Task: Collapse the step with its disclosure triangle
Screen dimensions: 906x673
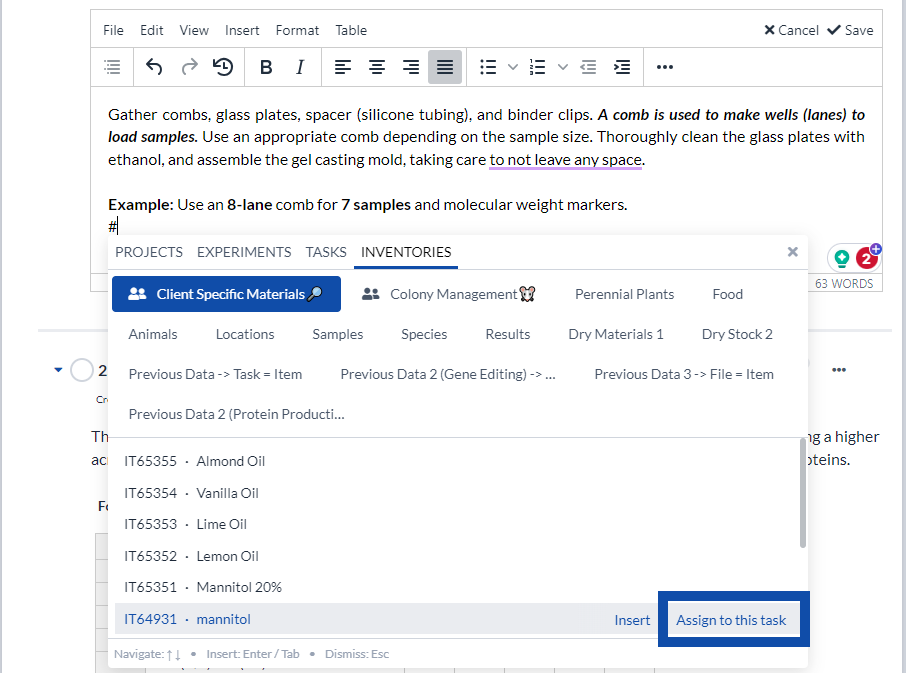Action: pos(57,370)
